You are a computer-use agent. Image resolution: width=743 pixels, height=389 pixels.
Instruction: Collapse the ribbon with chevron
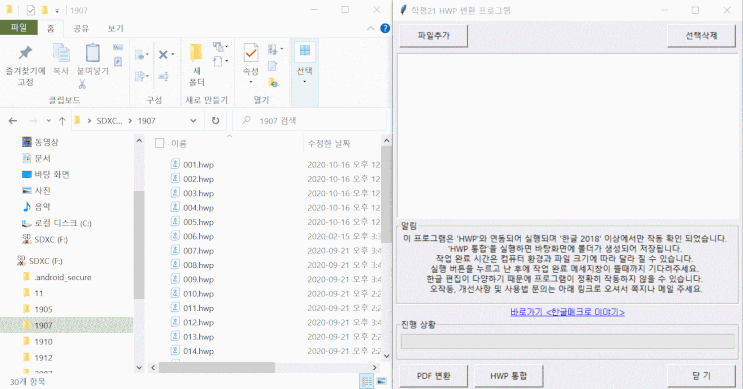click(371, 28)
